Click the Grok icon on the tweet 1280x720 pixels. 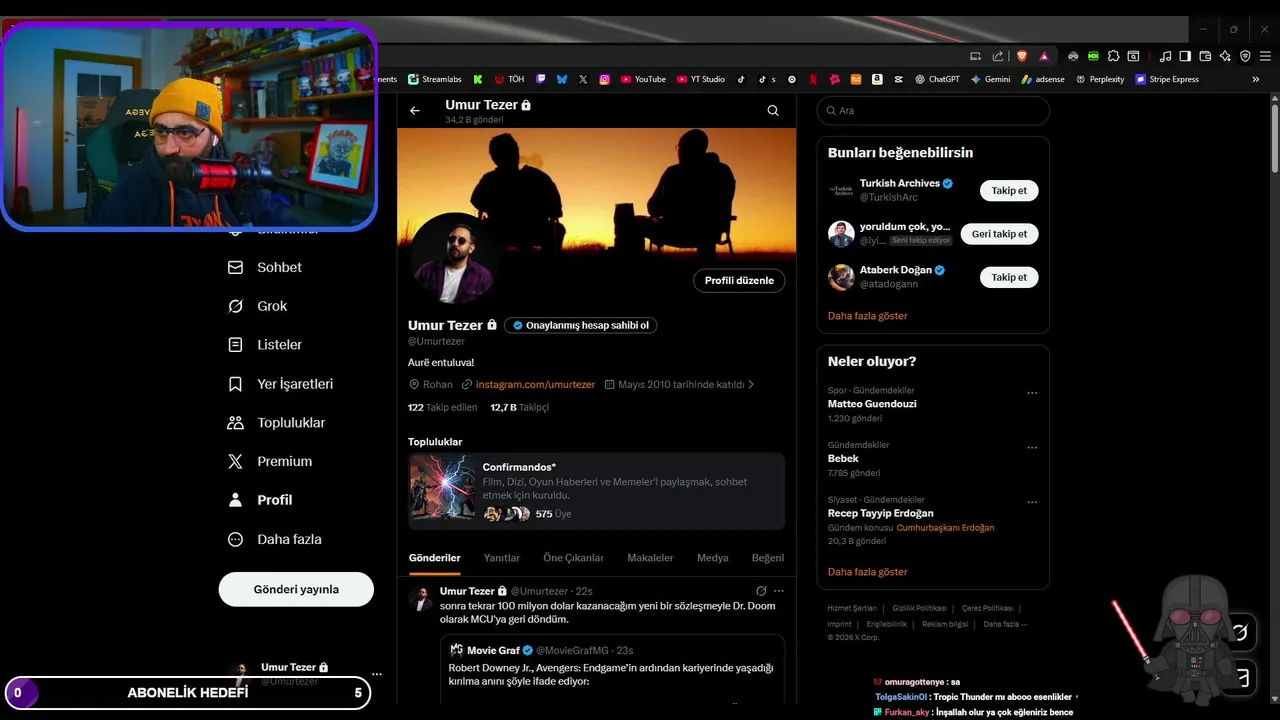[x=761, y=591]
